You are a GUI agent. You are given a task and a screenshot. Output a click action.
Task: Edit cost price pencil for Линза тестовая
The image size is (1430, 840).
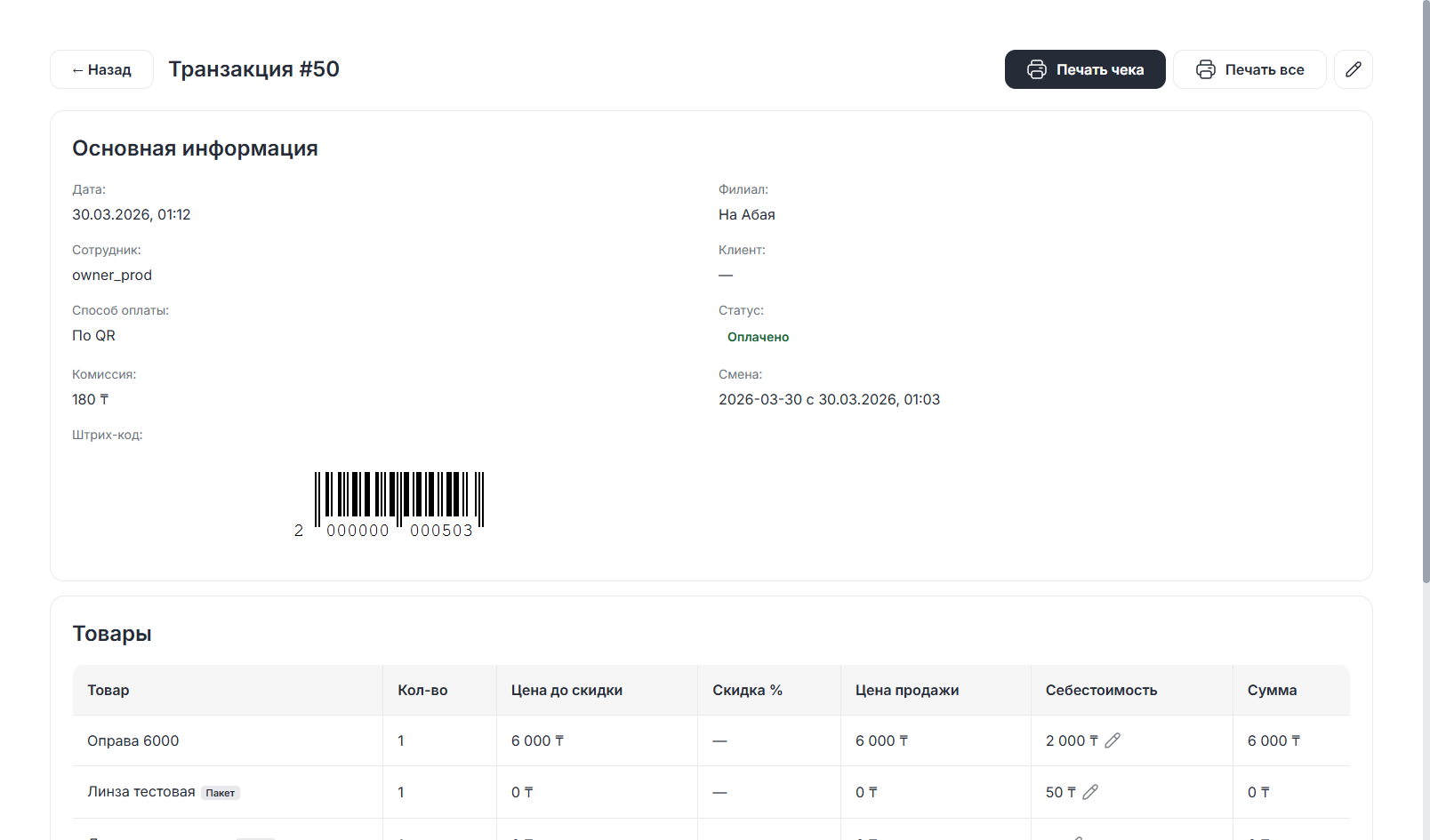pyautogui.click(x=1090, y=792)
